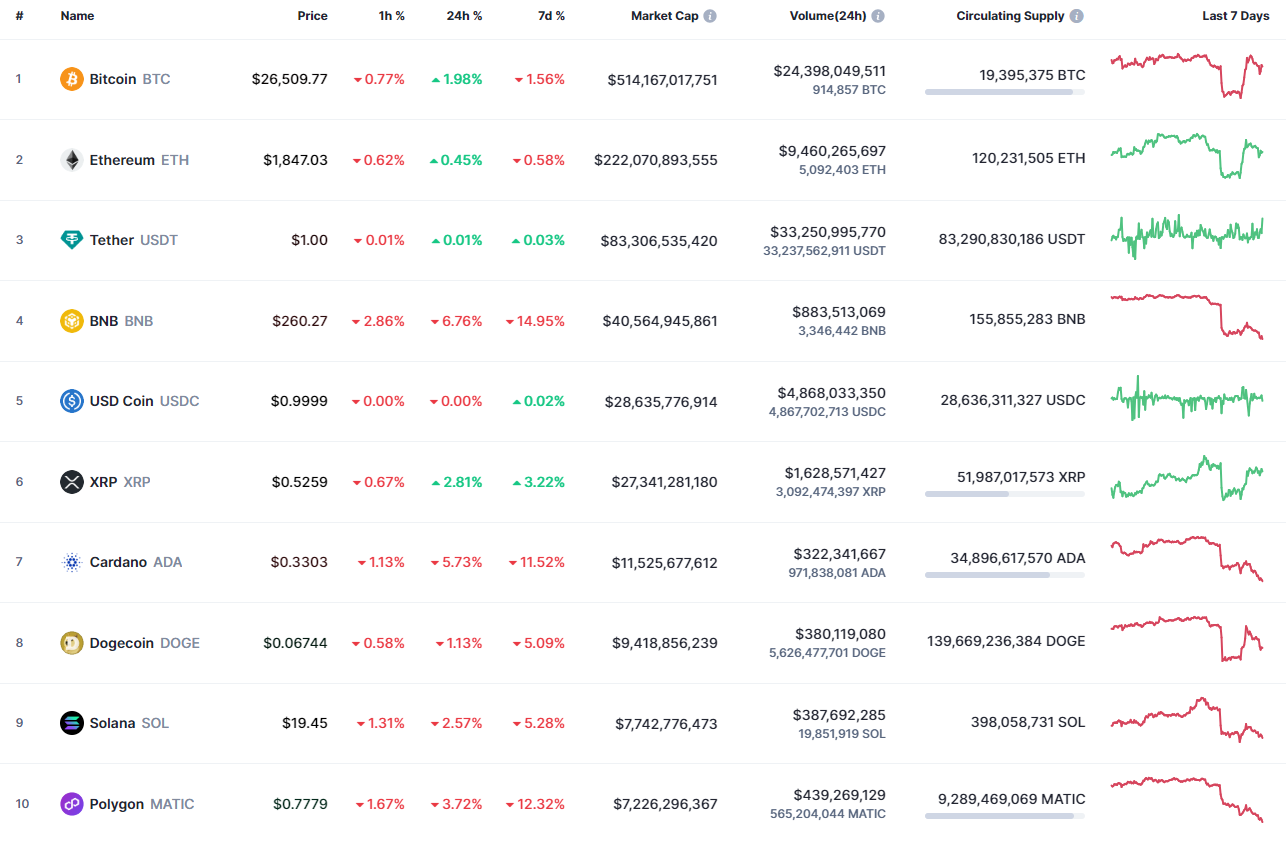
Task: Open the Market Cap info tooltip icon
Action: (x=710, y=15)
